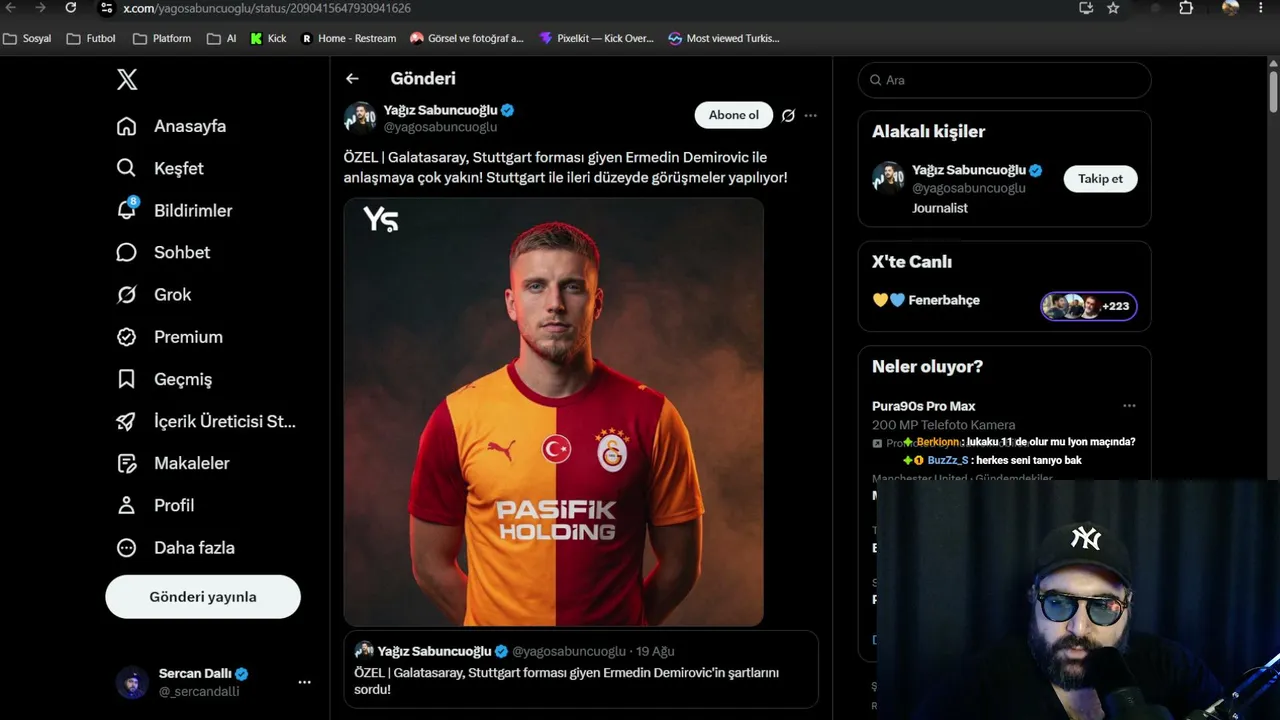This screenshot has width=1280, height=720.
Task: View site information icon in address bar
Action: [106, 8]
